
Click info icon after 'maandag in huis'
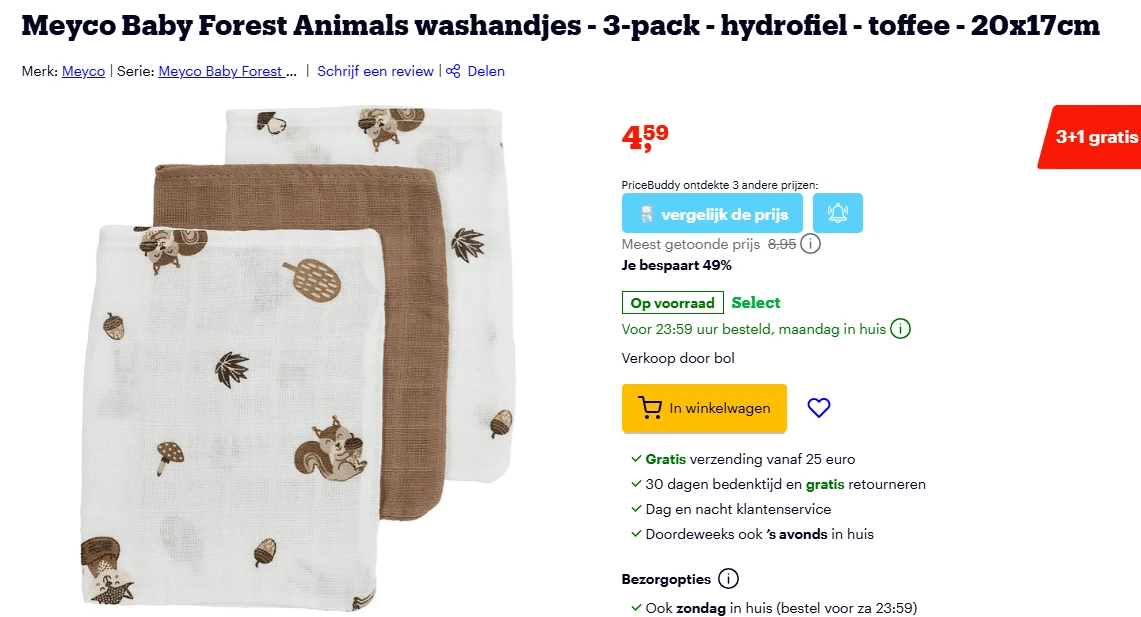899,328
